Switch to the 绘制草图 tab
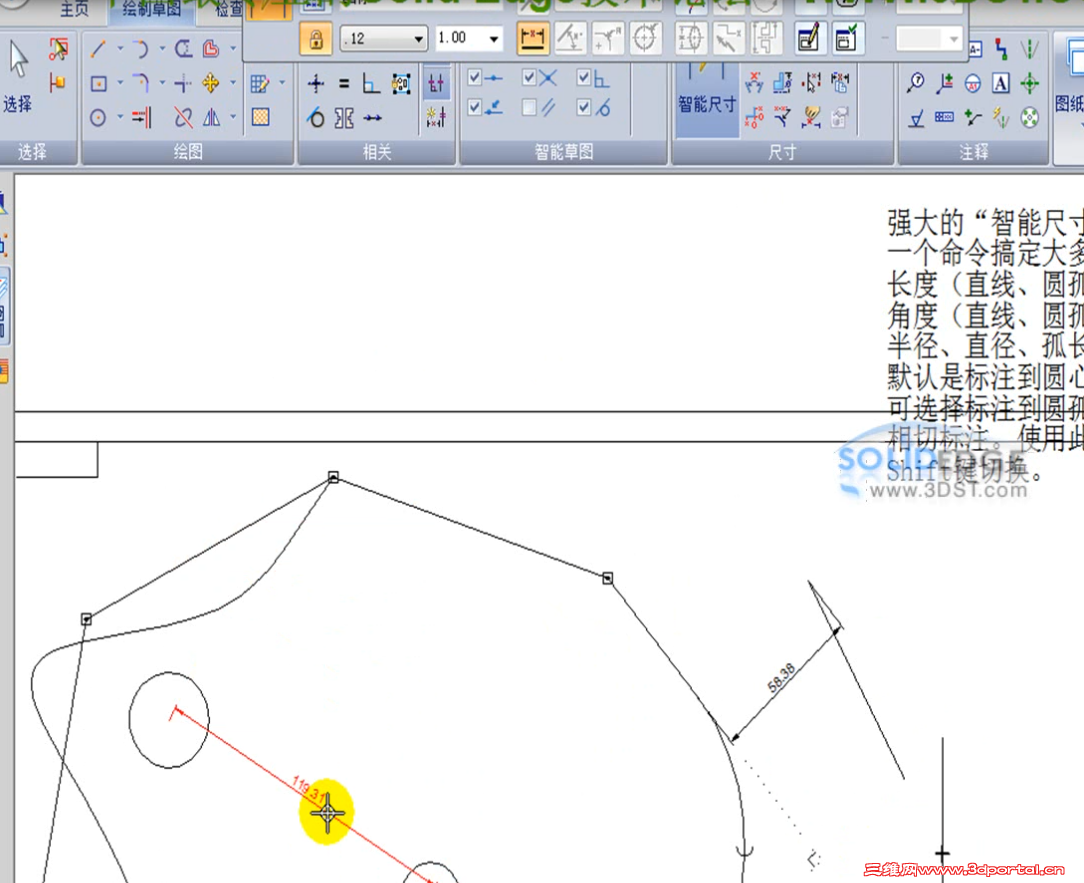This screenshot has width=1084, height=883. click(151, 10)
